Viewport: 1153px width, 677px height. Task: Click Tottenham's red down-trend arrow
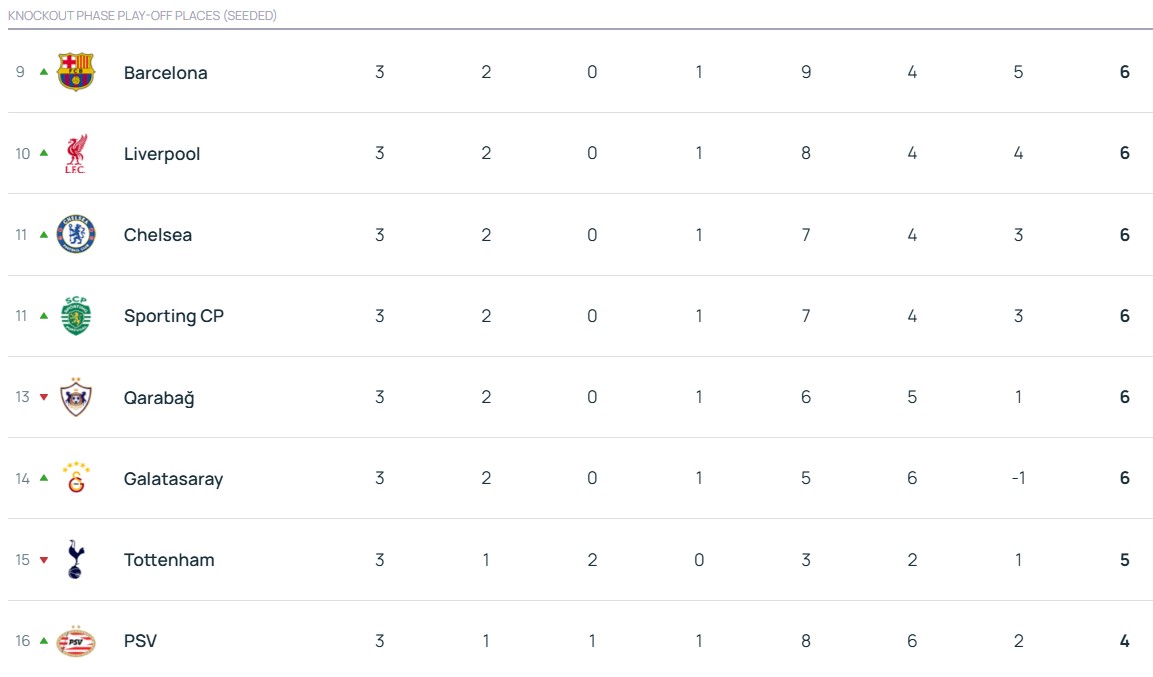[43, 560]
